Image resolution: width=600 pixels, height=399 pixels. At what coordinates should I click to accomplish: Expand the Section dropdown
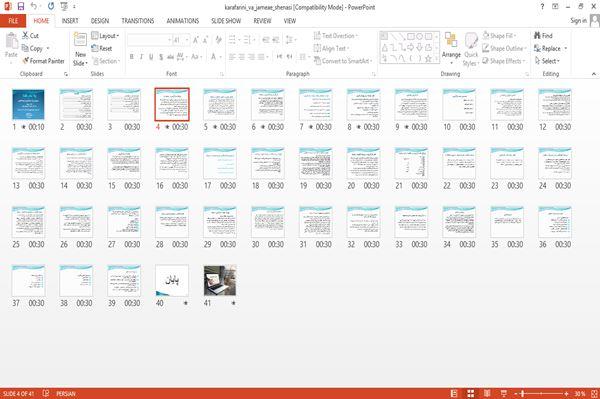[106, 61]
